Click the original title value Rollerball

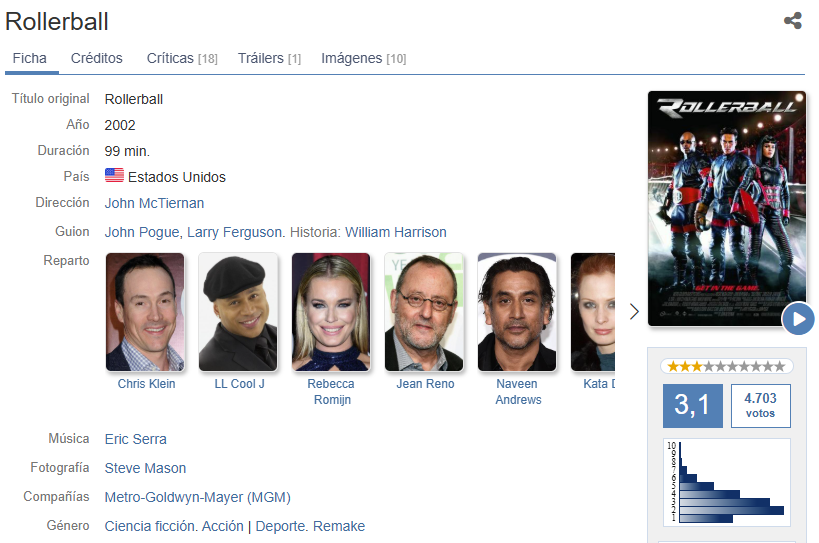134,99
